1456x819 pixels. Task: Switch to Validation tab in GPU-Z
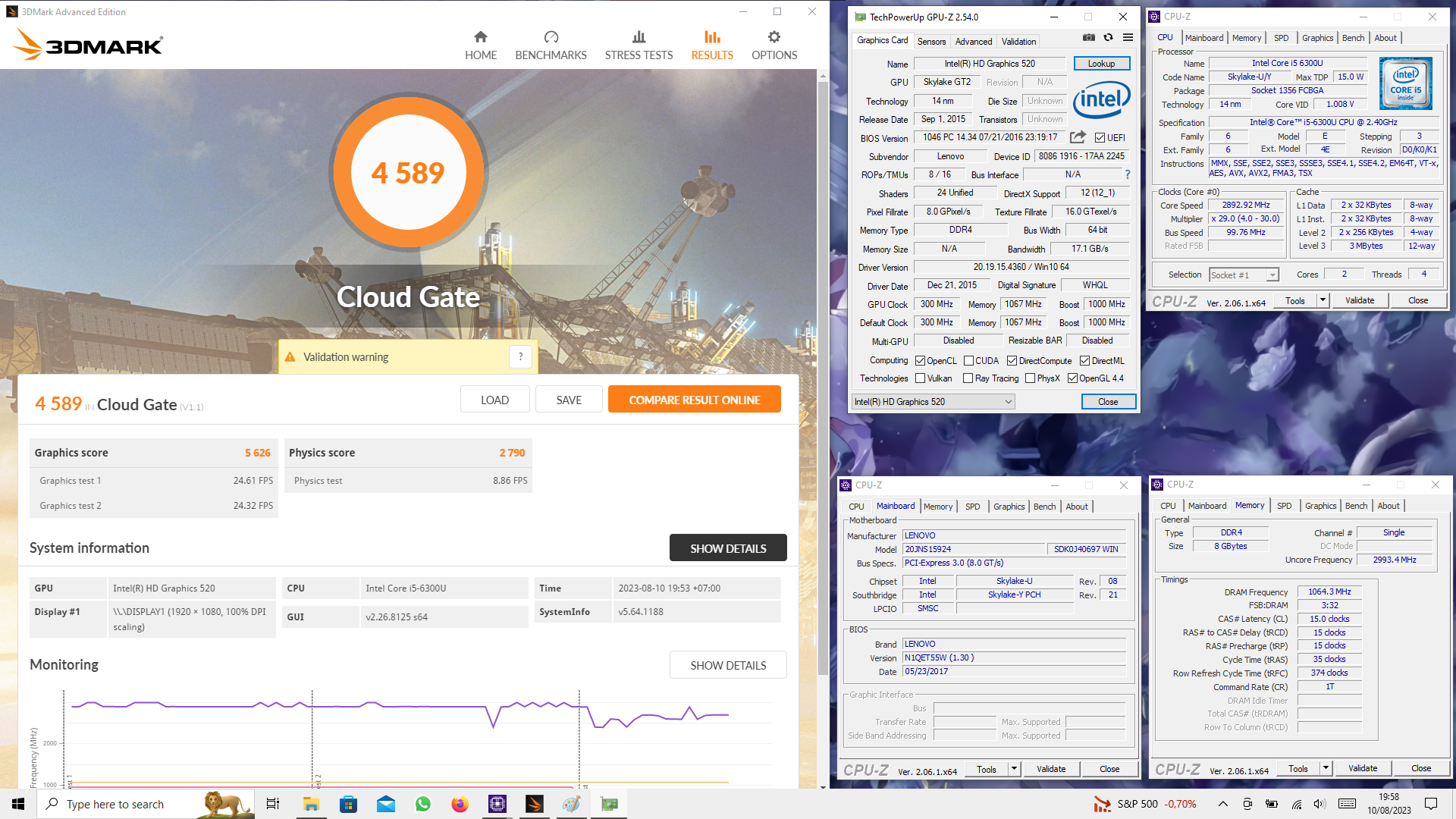(1018, 42)
